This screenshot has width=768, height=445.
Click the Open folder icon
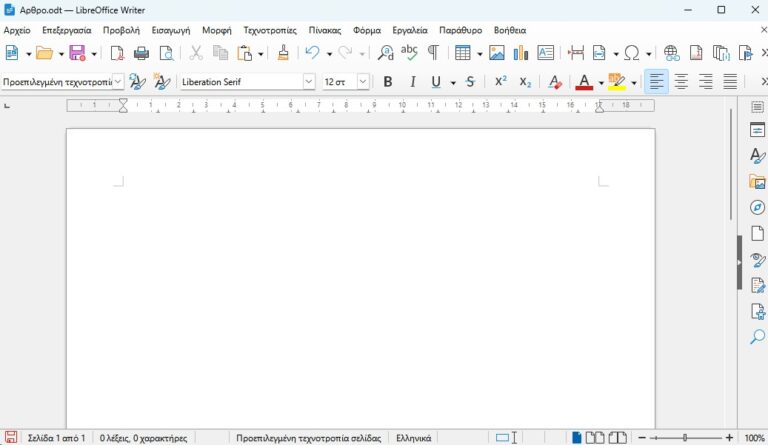click(x=44, y=52)
